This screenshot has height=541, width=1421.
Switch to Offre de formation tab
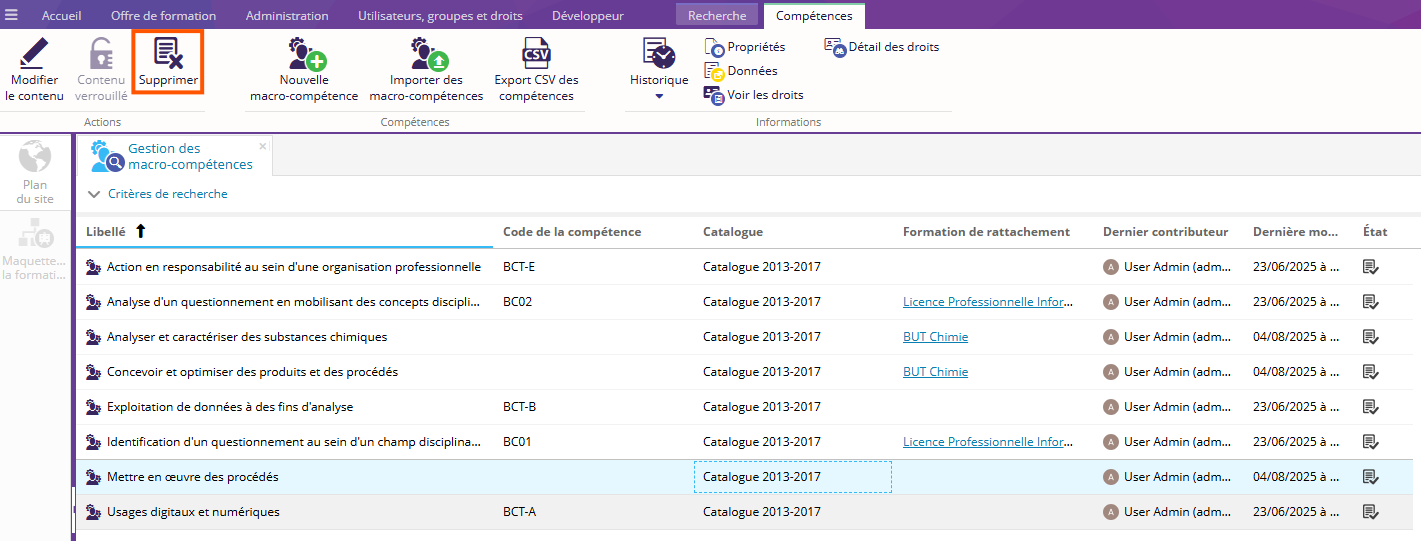[x=163, y=16]
